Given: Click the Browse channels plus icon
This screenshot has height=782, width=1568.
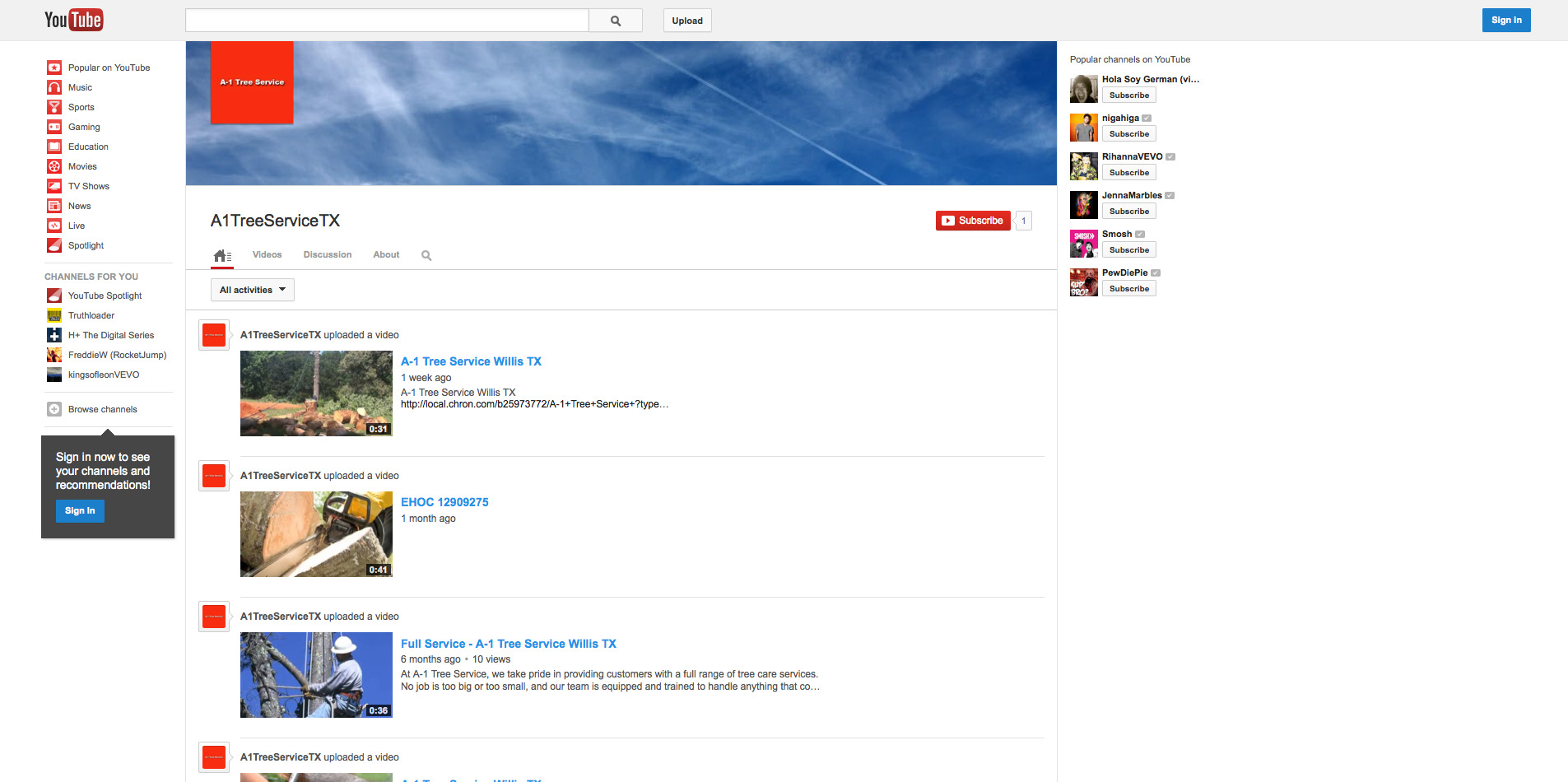Looking at the screenshot, I should [54, 409].
